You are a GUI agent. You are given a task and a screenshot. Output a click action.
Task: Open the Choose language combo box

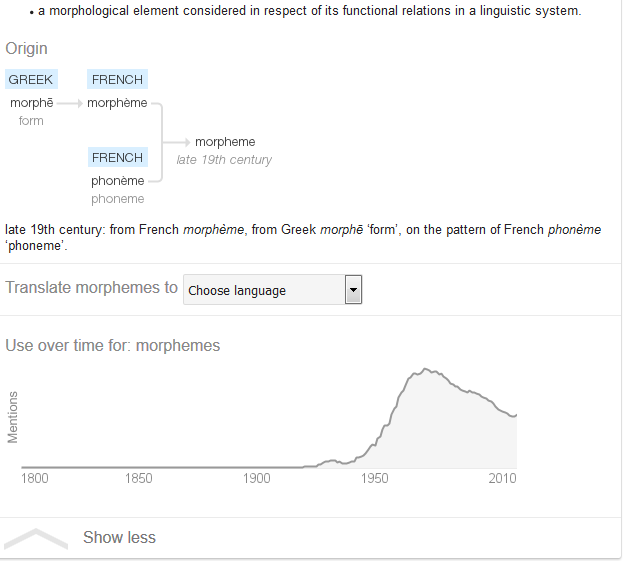pyautogui.click(x=263, y=290)
